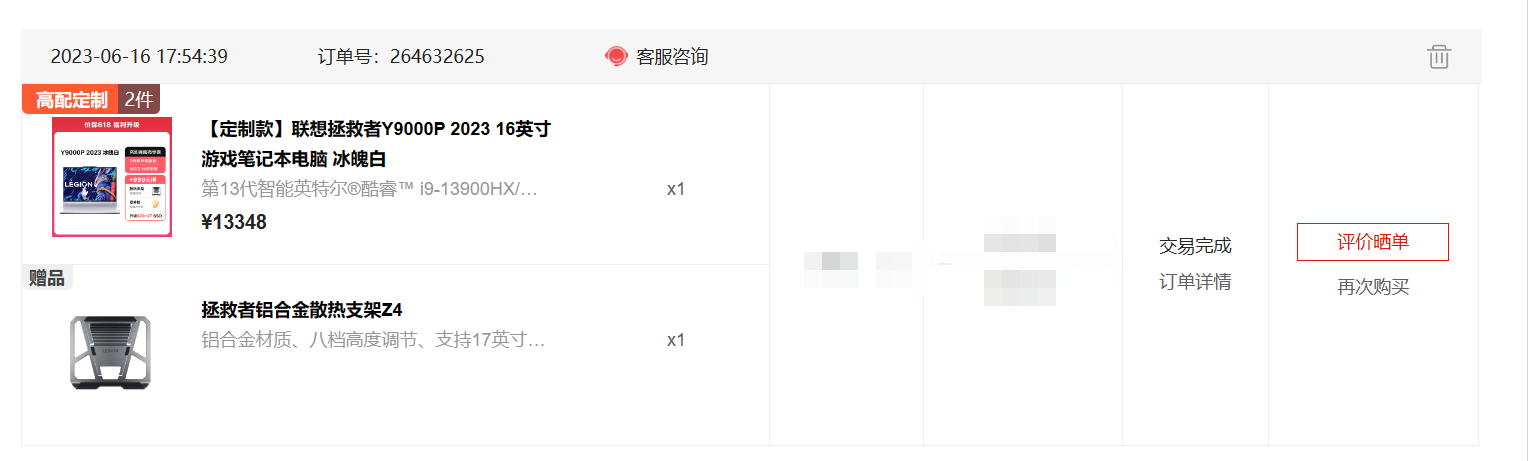
Task: Open the Legion Y9000P laptop product thumbnail
Action: click(112, 177)
